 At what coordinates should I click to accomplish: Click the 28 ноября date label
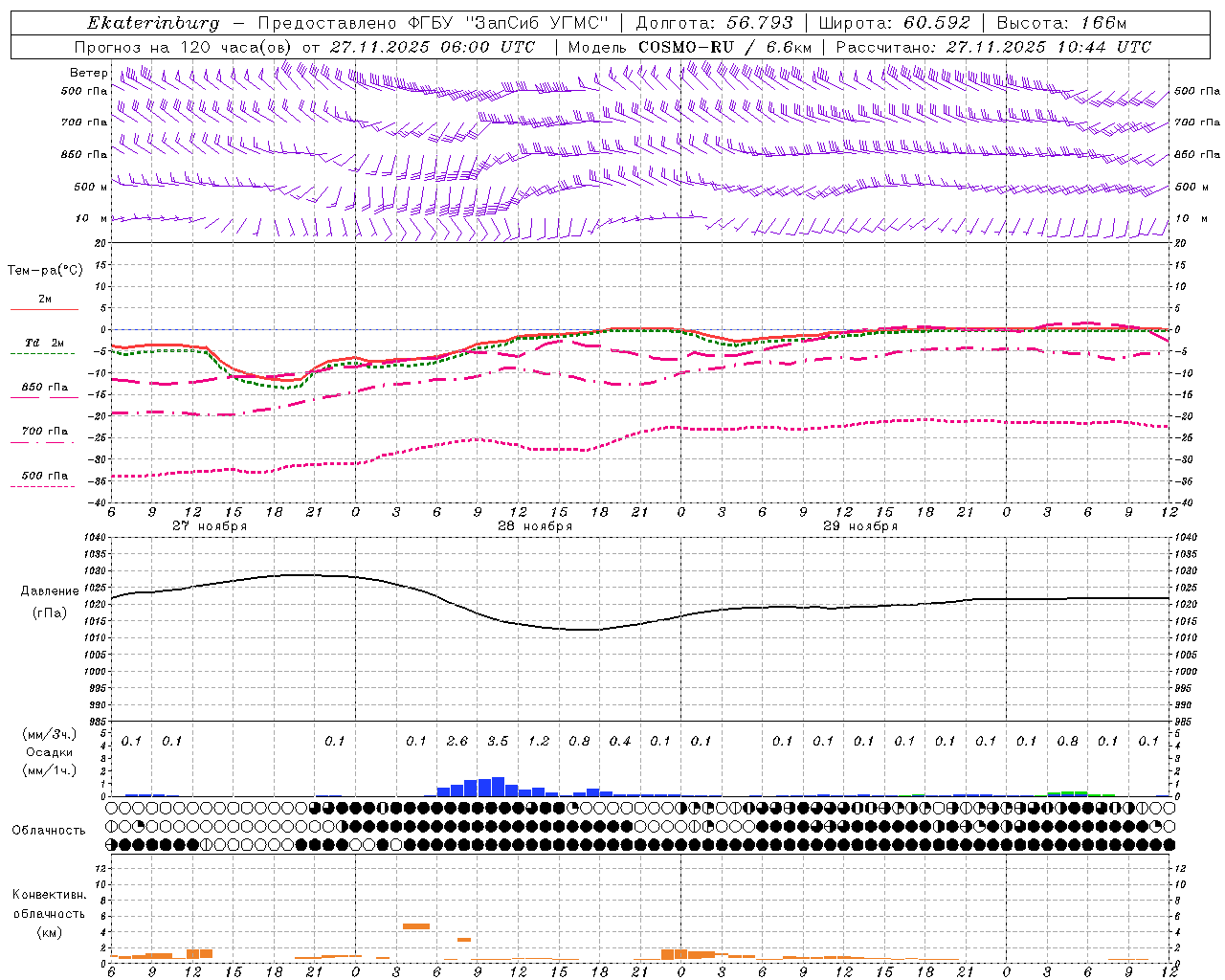point(535,526)
